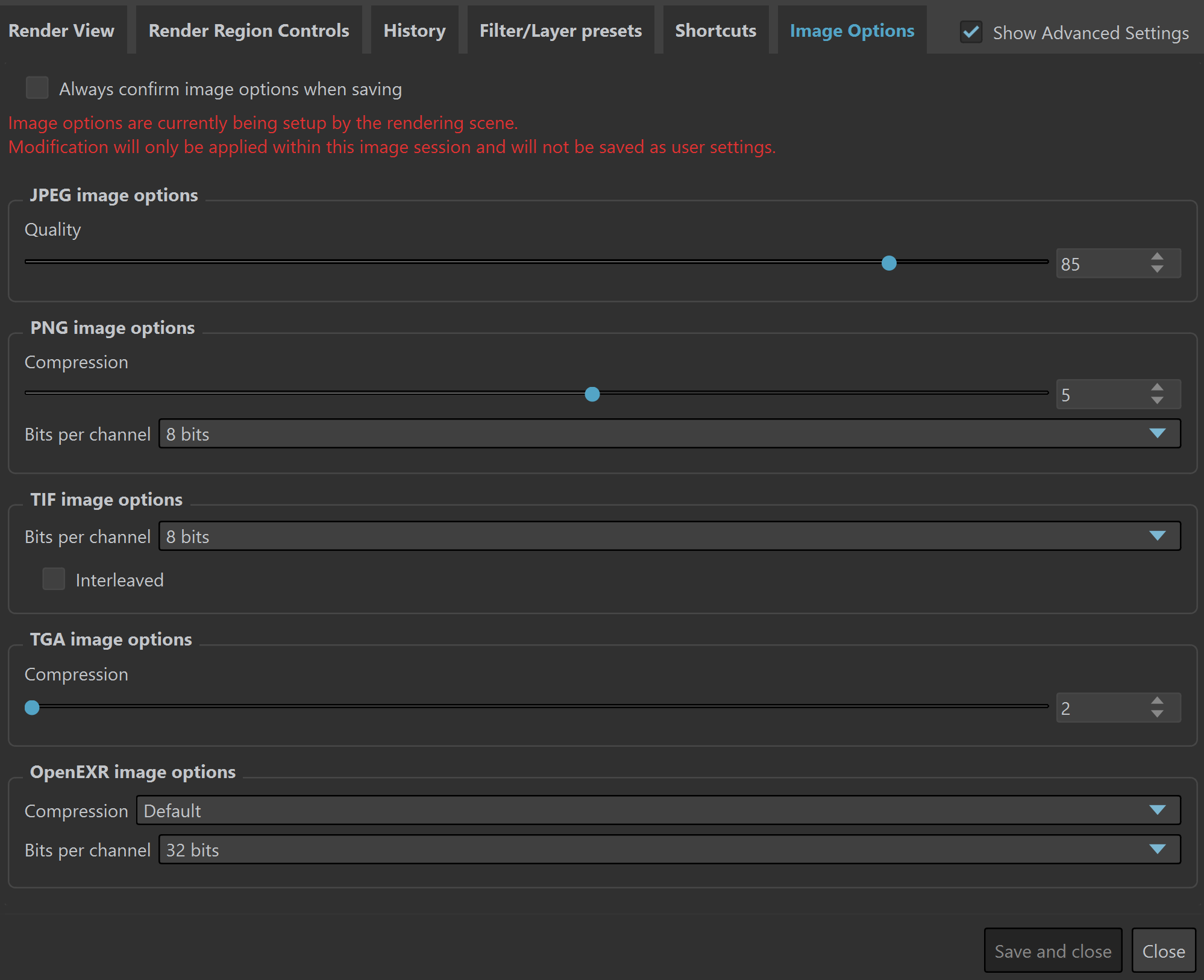This screenshot has height=980, width=1204.
Task: Switch to the Filter/Layer presets tab
Action: point(560,31)
